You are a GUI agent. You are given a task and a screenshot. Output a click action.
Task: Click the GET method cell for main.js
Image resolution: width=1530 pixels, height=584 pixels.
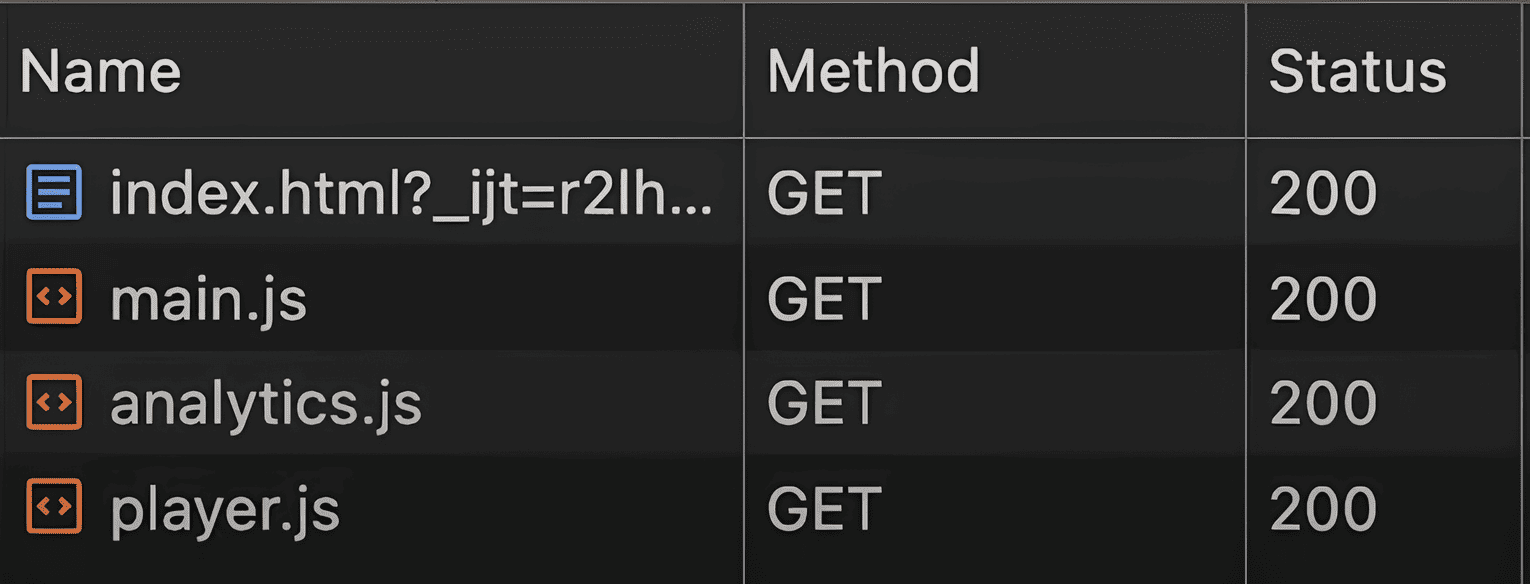(824, 299)
